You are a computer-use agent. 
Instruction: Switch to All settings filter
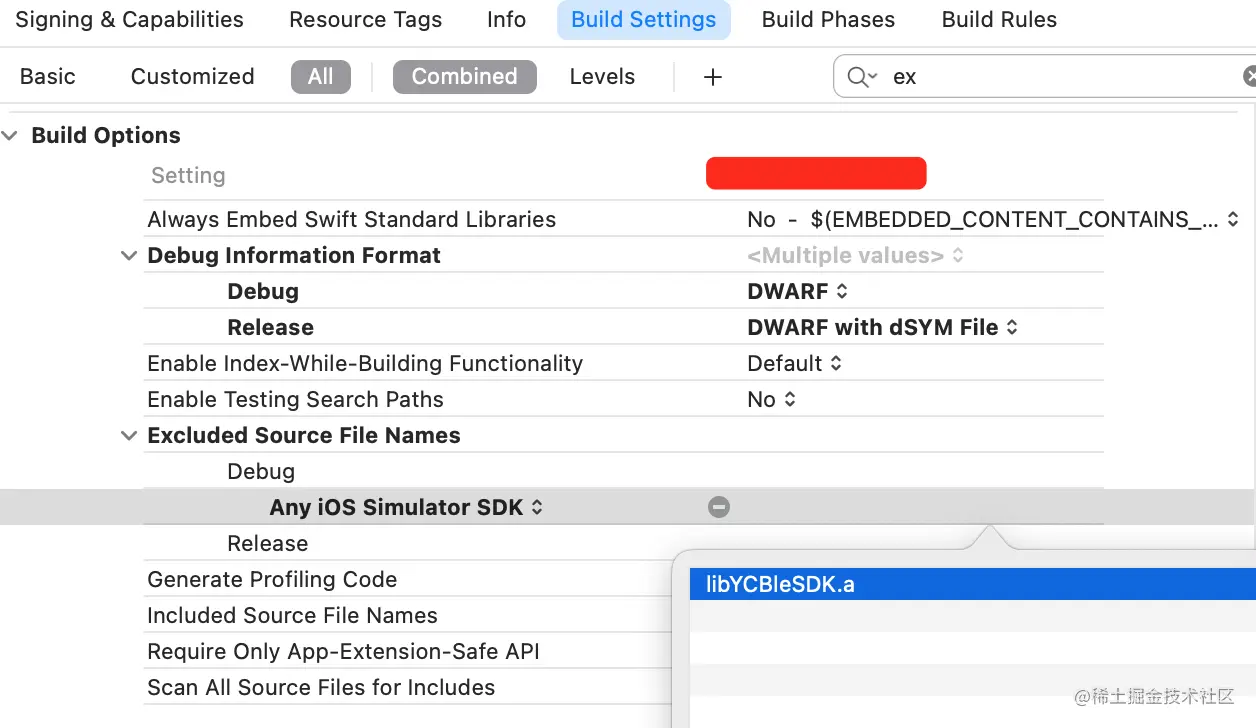[320, 77]
